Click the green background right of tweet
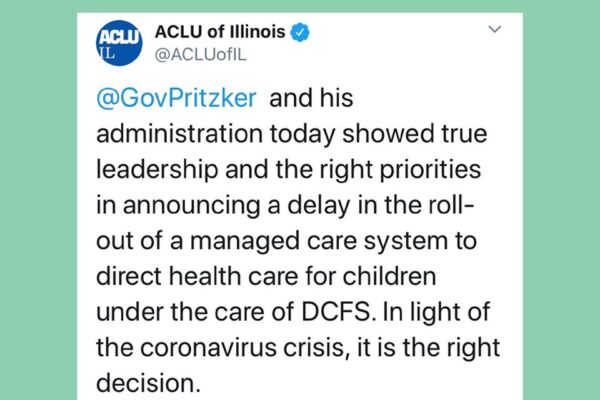Screen dimensions: 600x400 tap(560, 200)
